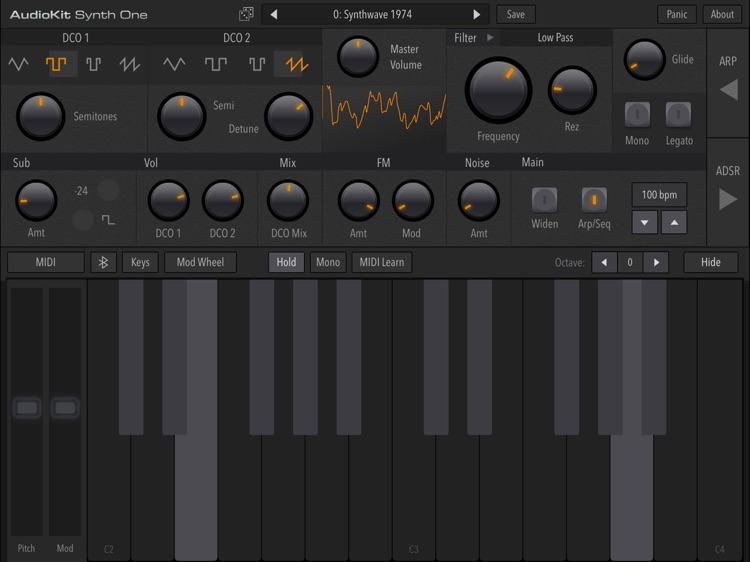
Task: Click the Pitch bend slider handle
Action: (x=27, y=408)
